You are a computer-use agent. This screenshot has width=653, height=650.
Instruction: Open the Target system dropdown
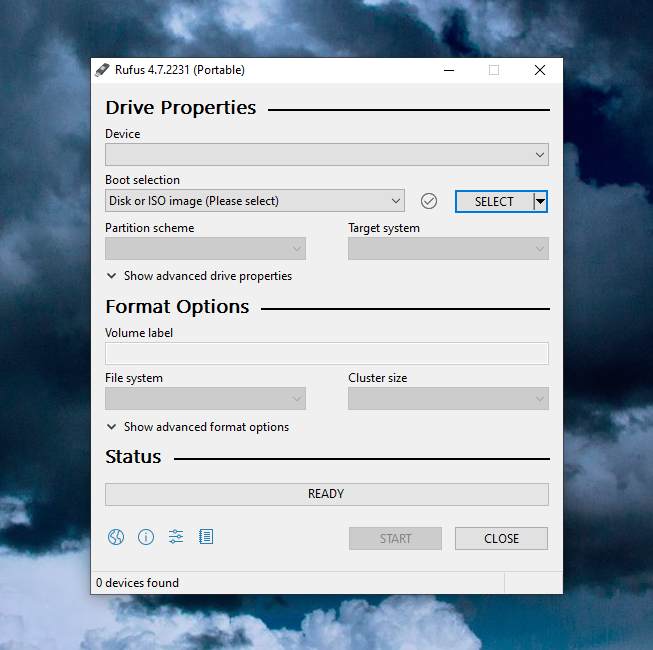tap(448, 249)
